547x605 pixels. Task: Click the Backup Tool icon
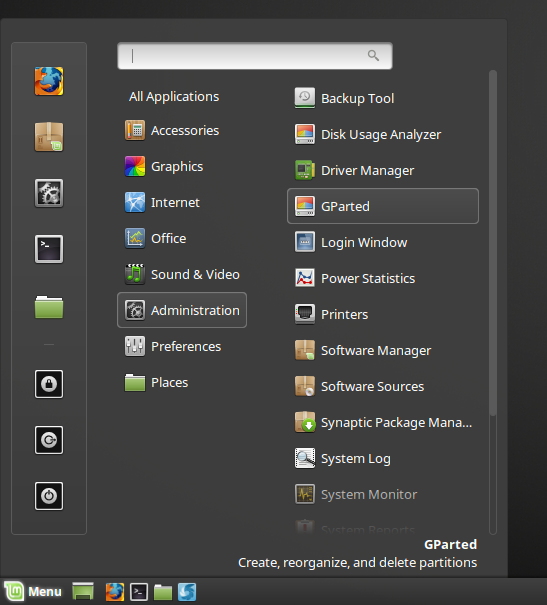point(305,98)
